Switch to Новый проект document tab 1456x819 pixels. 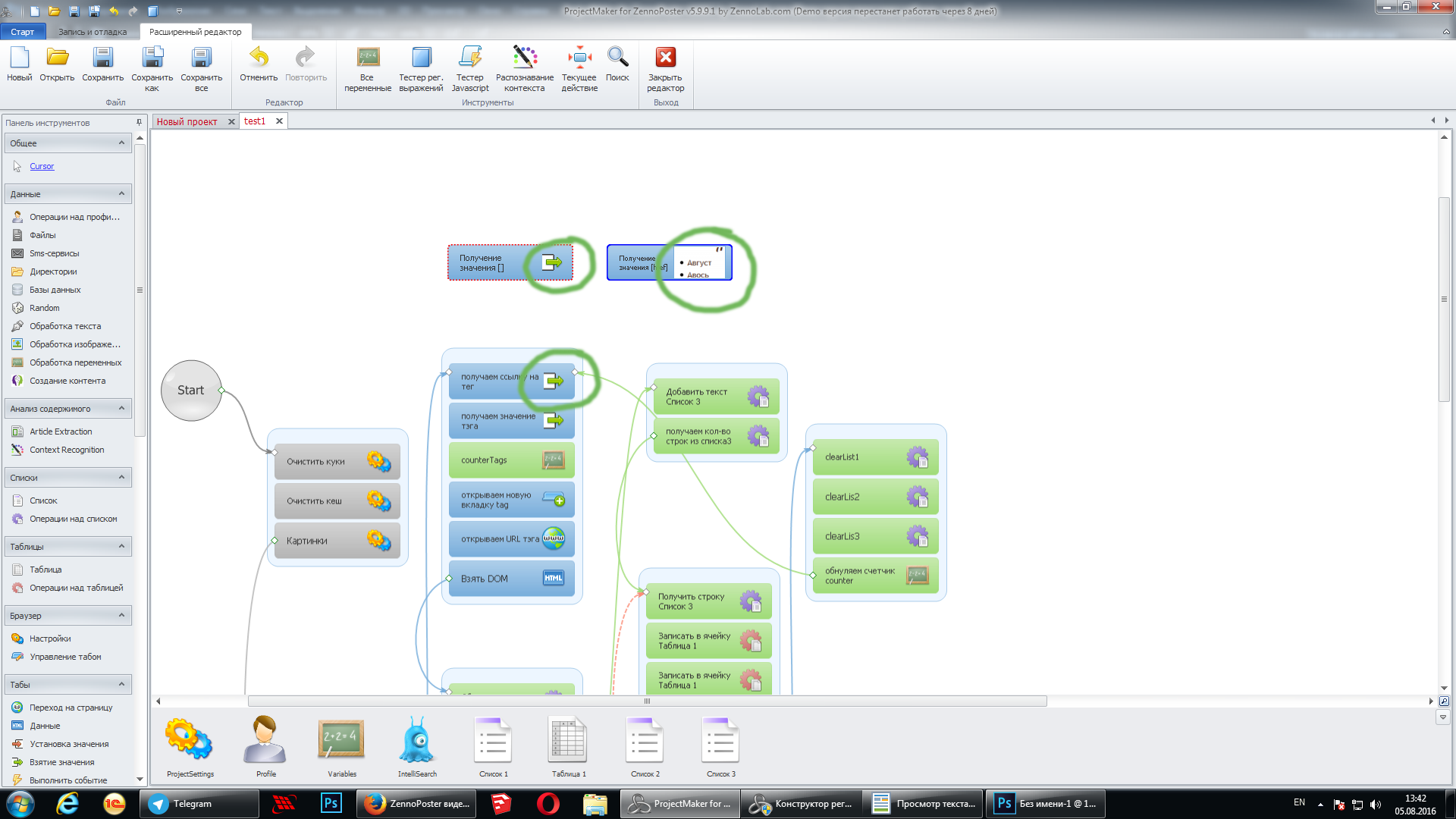[x=187, y=121]
